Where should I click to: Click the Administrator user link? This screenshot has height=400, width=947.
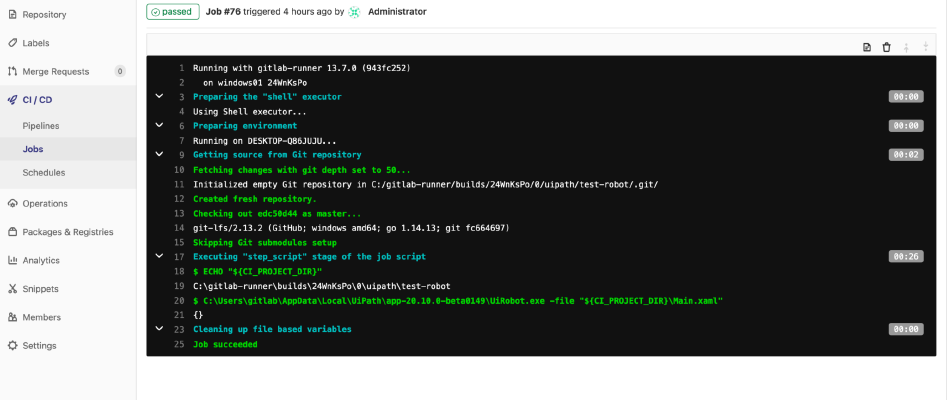pos(397,11)
